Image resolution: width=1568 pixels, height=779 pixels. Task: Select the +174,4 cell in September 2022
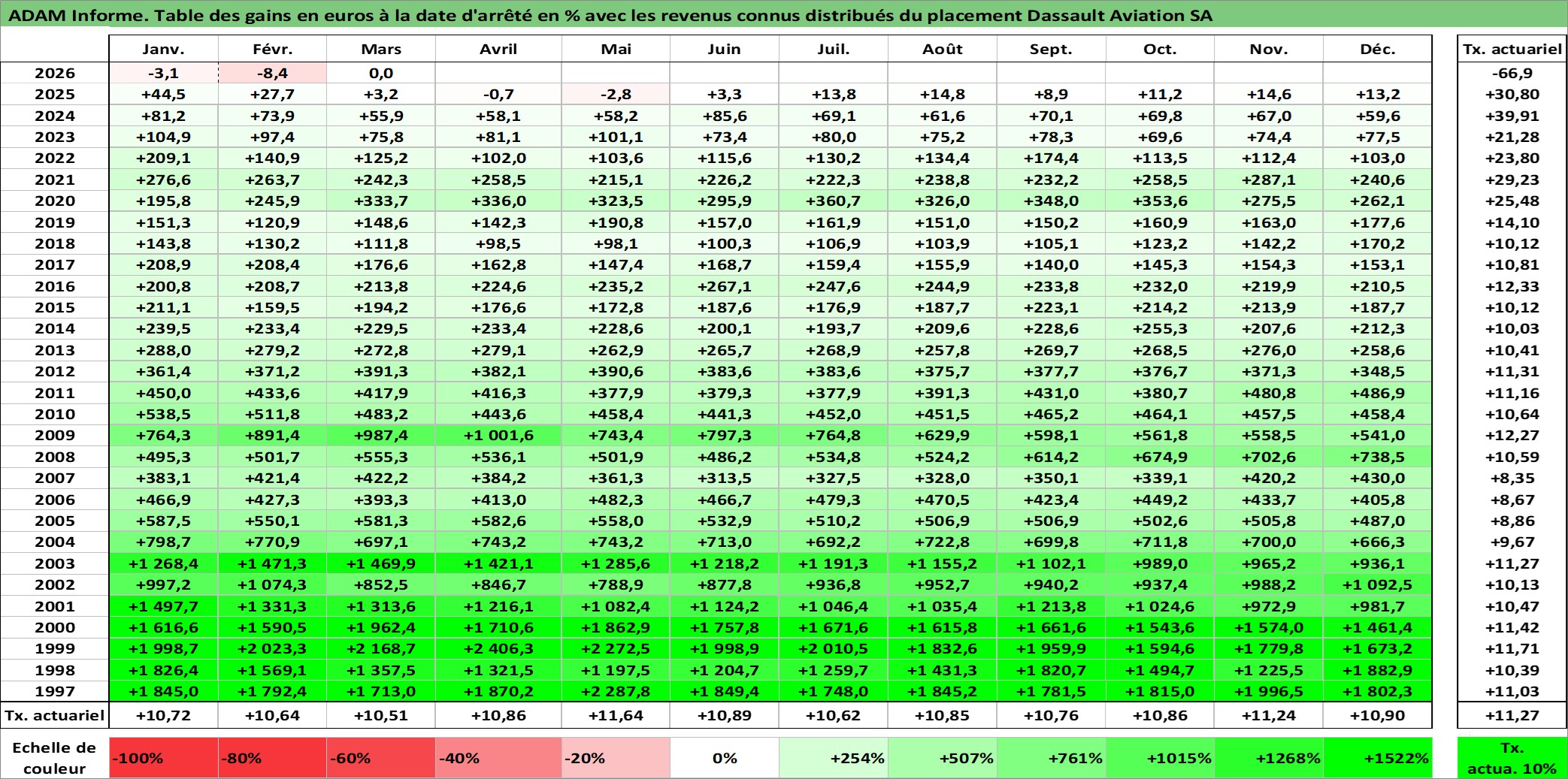coord(1051,158)
